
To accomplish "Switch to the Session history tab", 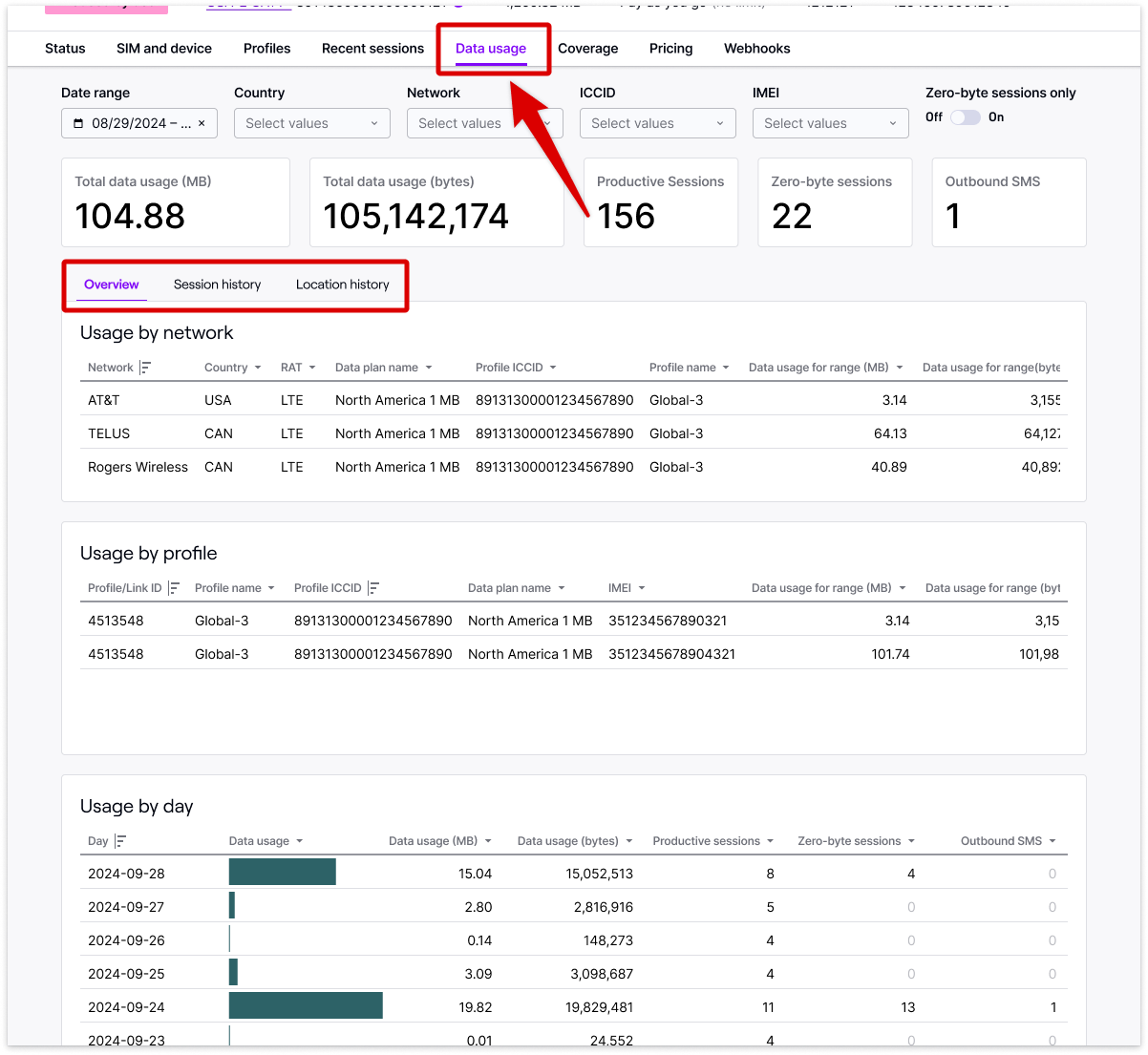I will click(x=217, y=285).
